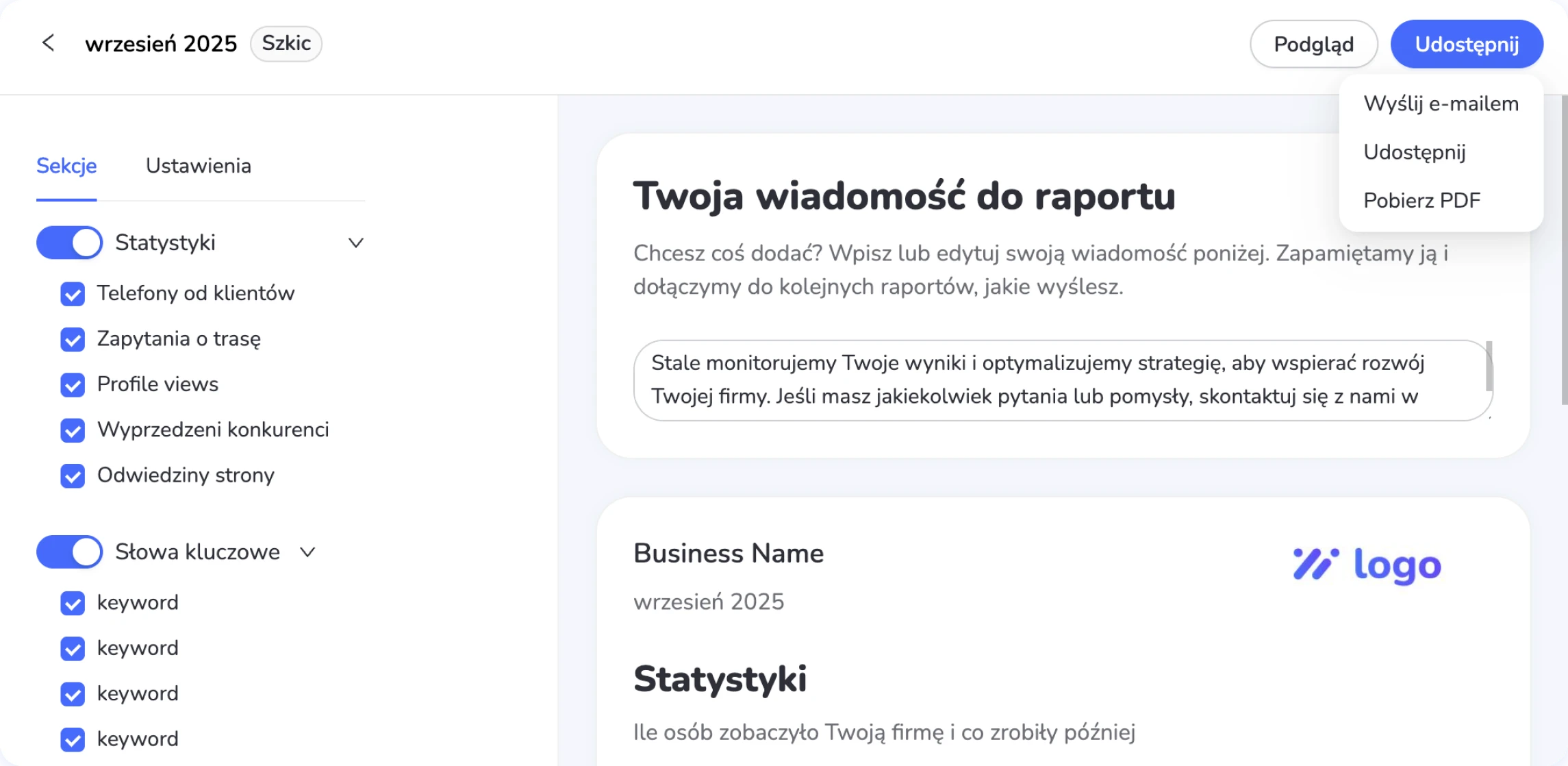Disable the Słowa kluczowe switch

pos(69,552)
